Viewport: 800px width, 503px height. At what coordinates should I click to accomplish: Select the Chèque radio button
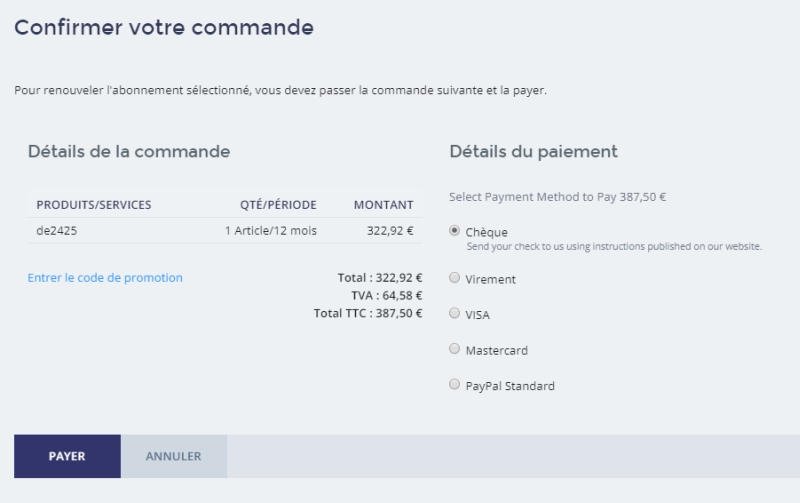pyautogui.click(x=455, y=230)
